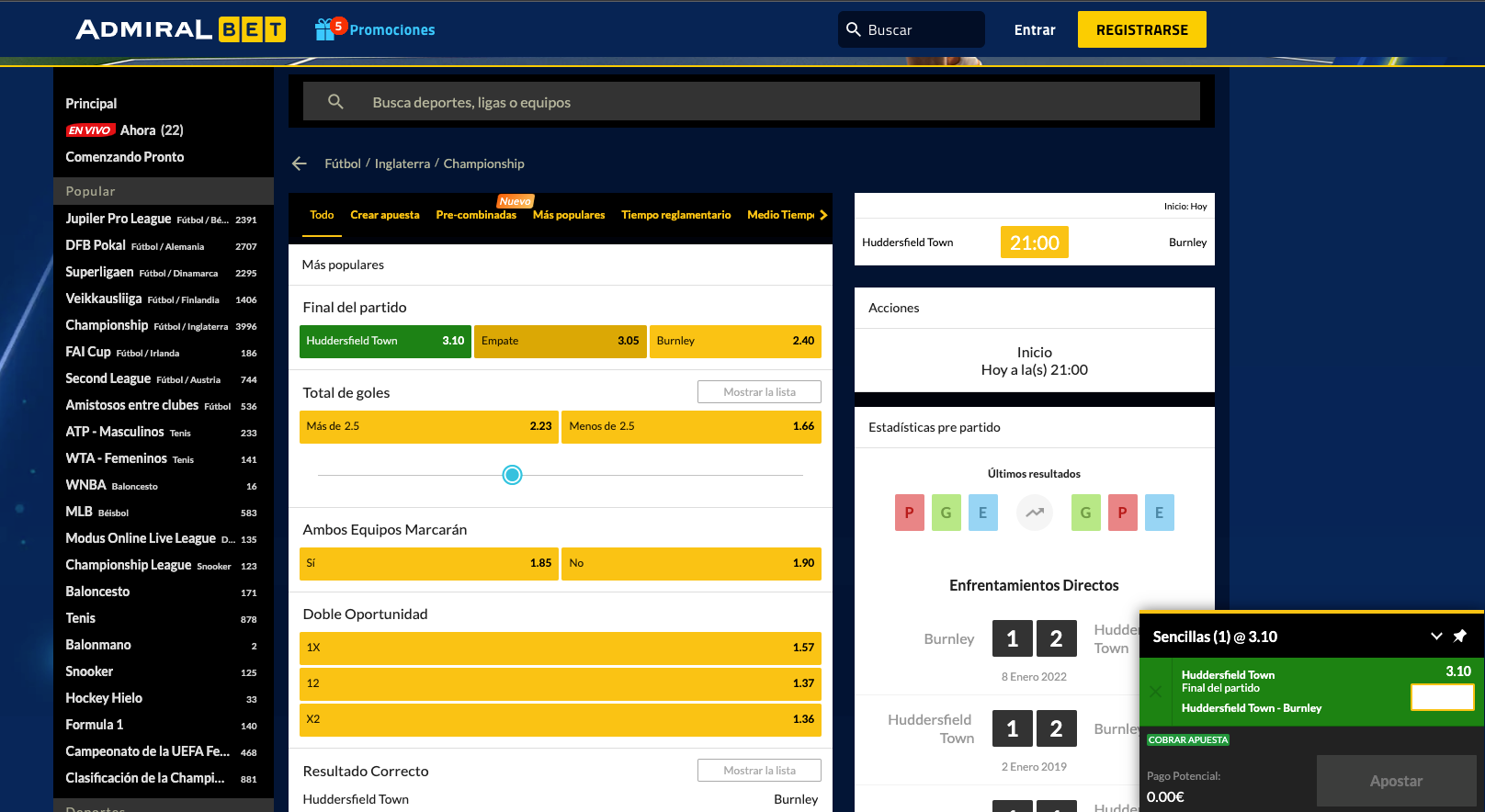Click the EN VIVO Ahora badge
The width and height of the screenshot is (1485, 812).
coord(90,130)
